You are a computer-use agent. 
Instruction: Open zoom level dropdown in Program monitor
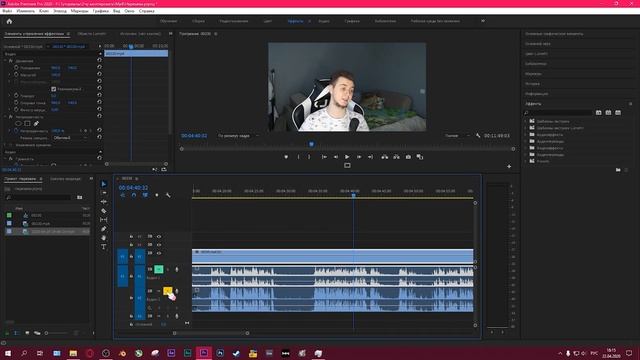238,136
